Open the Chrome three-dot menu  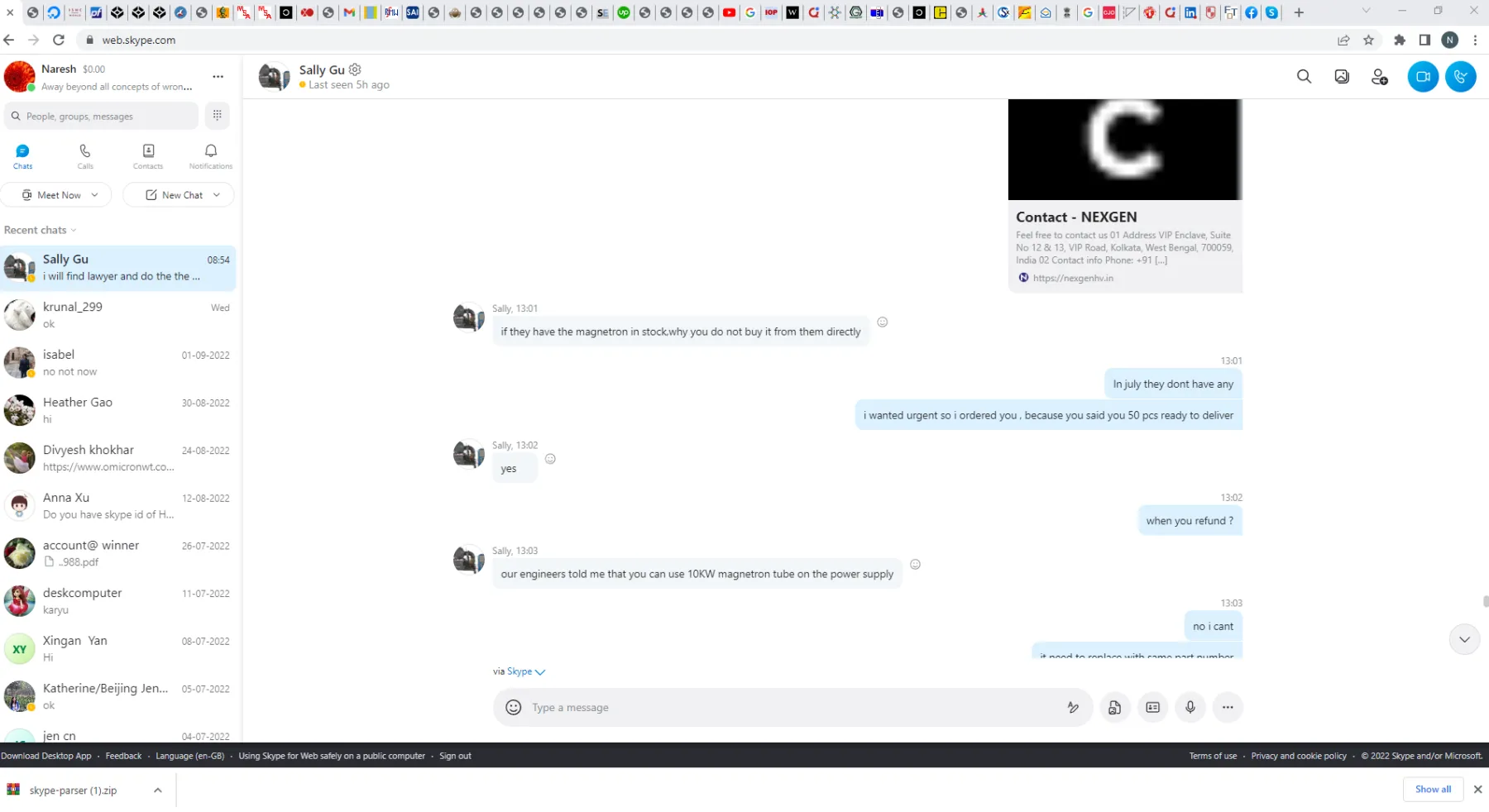click(x=1475, y=40)
